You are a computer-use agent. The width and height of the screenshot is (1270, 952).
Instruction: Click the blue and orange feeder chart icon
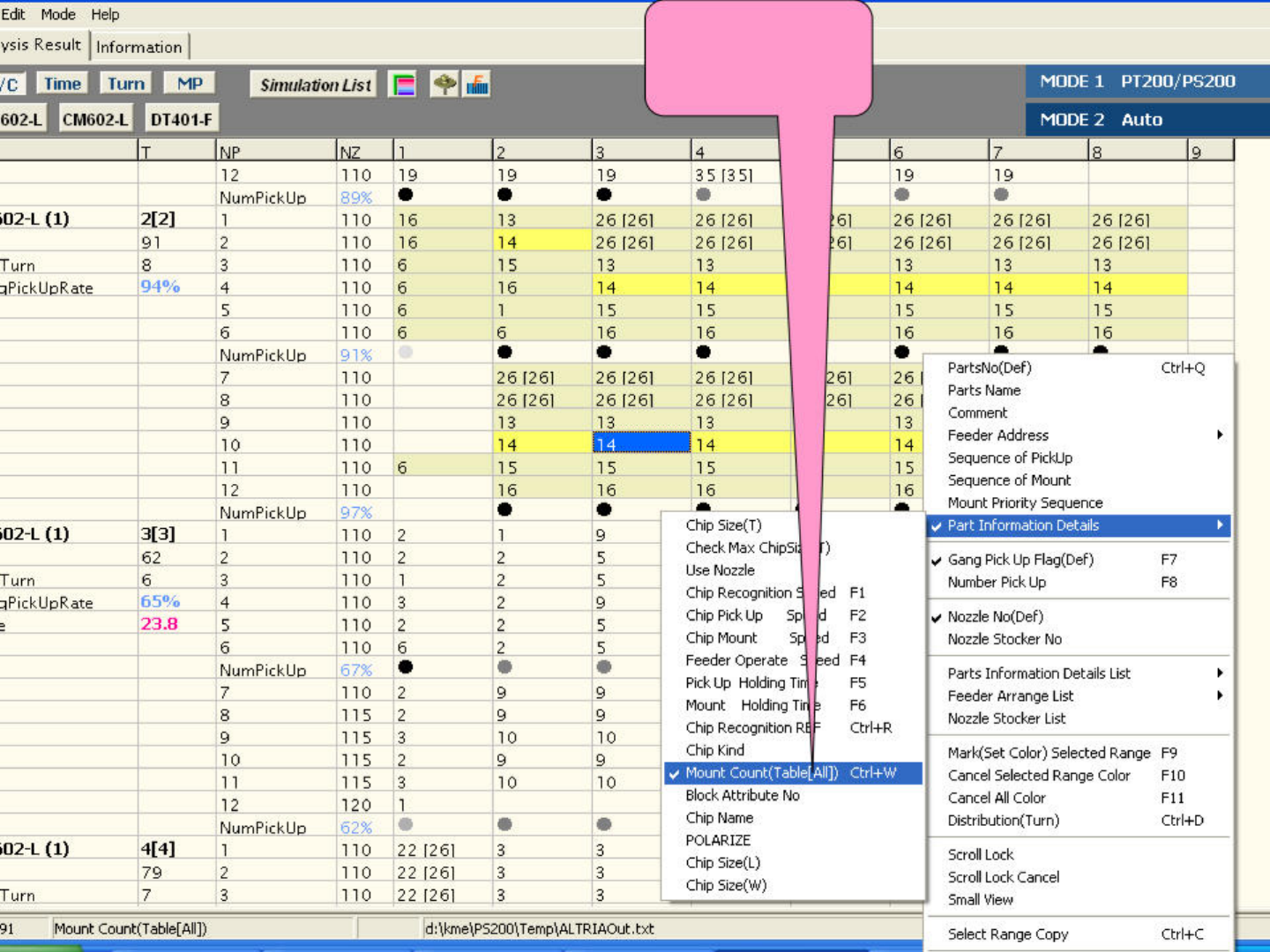click(x=477, y=85)
